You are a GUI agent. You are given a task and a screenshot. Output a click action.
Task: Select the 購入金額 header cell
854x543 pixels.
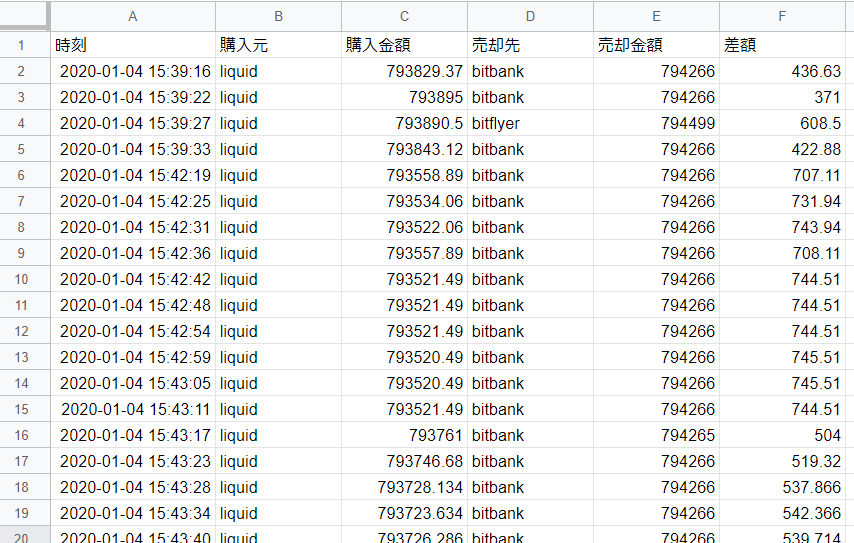404,45
